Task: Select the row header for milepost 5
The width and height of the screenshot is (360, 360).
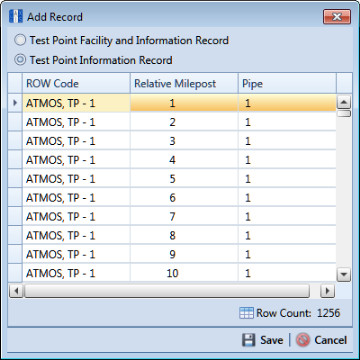Action: (x=15, y=179)
